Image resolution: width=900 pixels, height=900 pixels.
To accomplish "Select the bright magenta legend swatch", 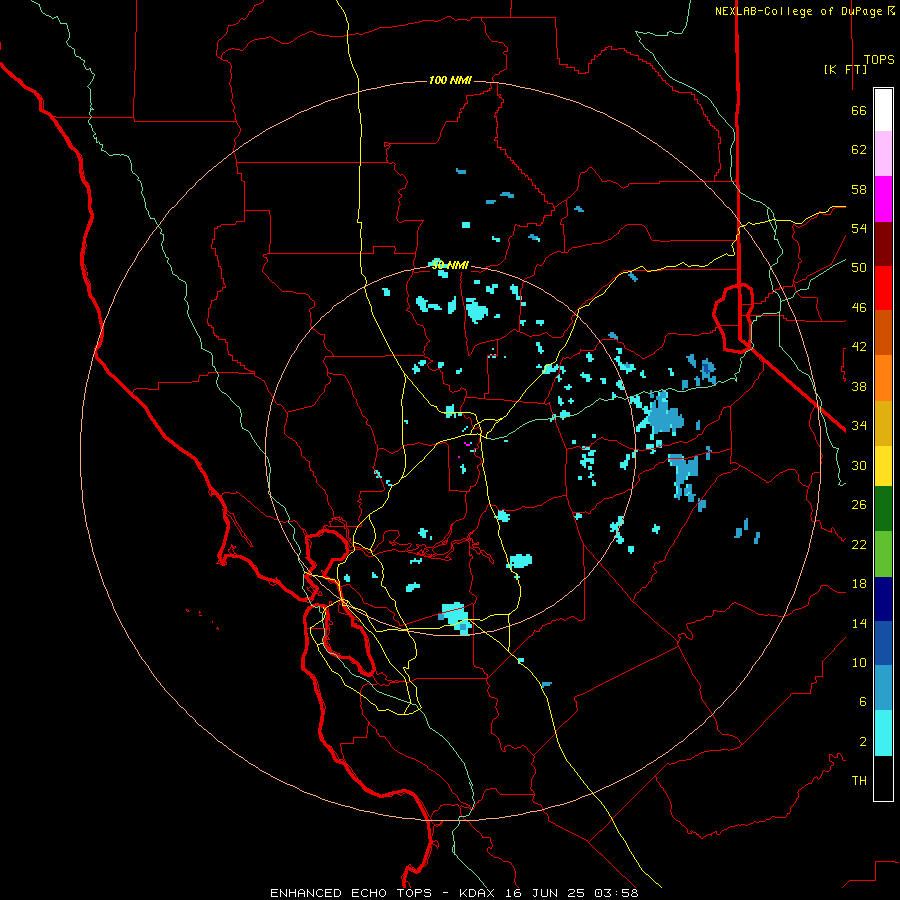I will (x=883, y=199).
